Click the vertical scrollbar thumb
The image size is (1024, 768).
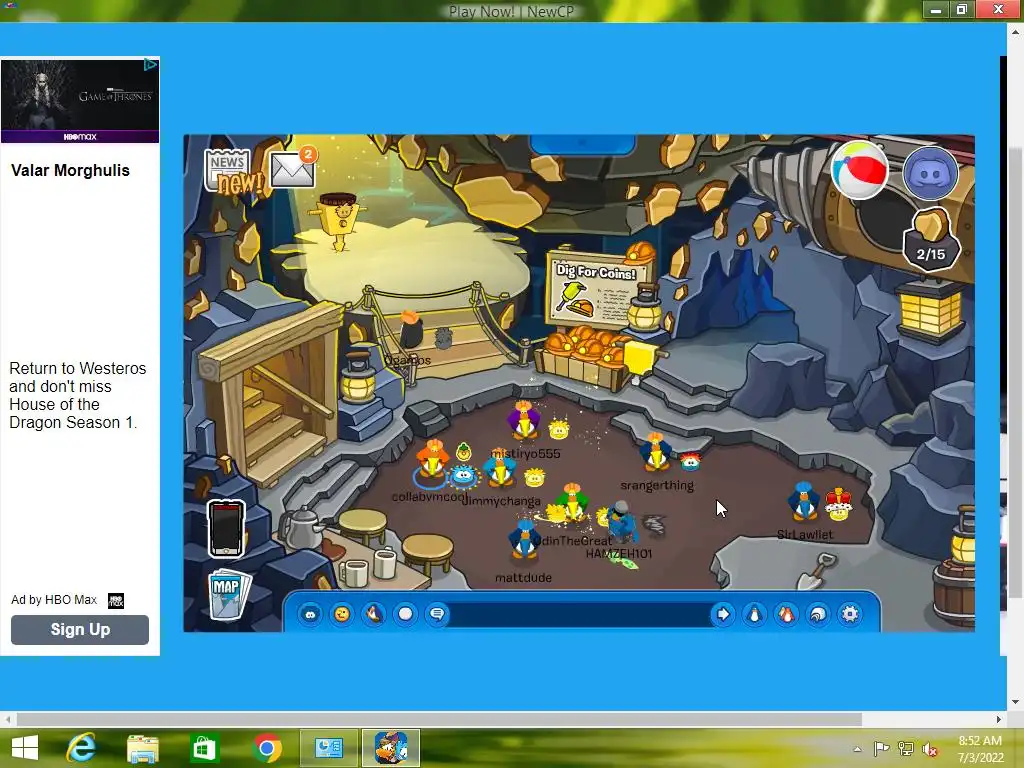coord(1014,372)
